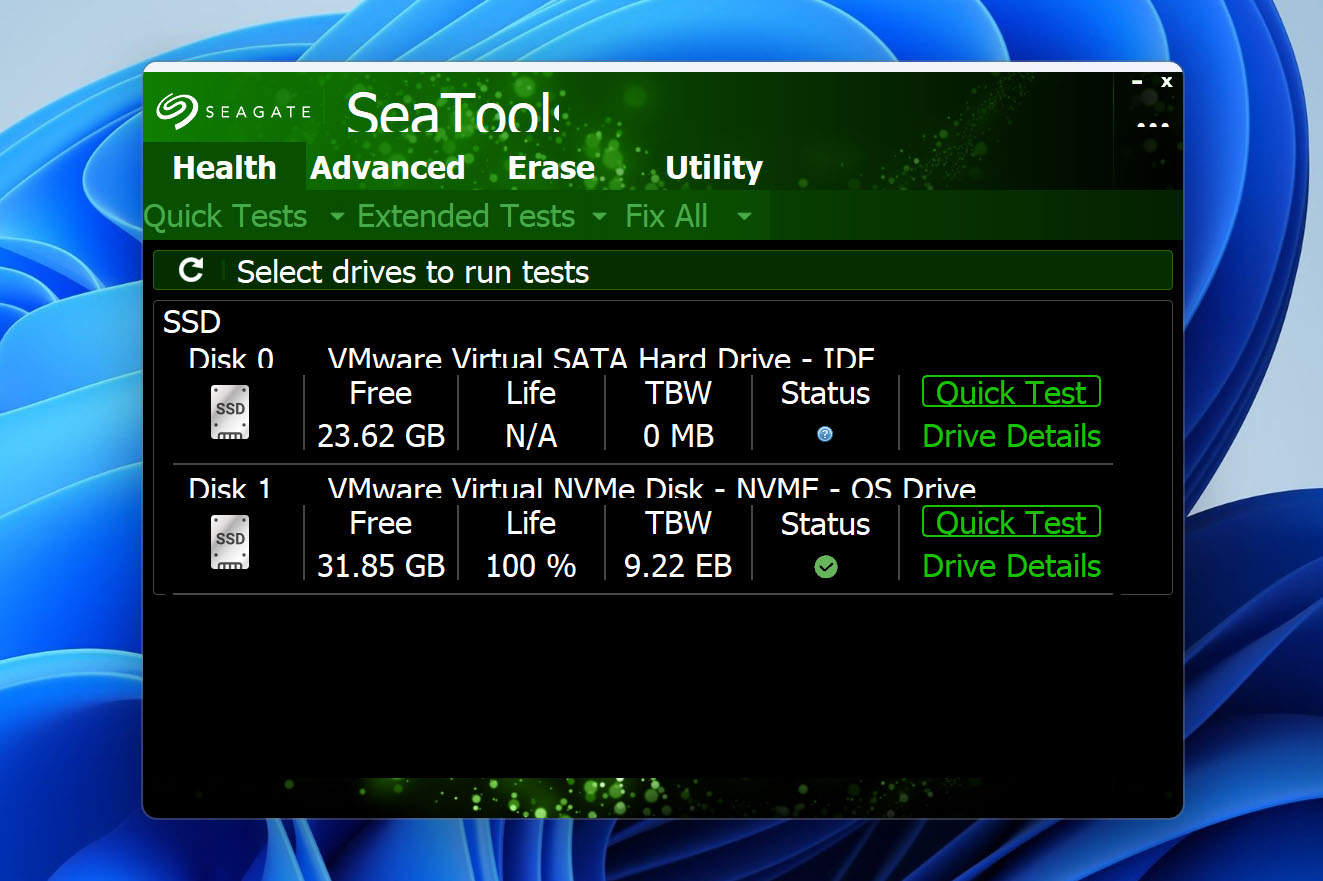The width and height of the screenshot is (1323, 881).
Task: Click the Disk 1 green check status icon
Action: pos(825,567)
